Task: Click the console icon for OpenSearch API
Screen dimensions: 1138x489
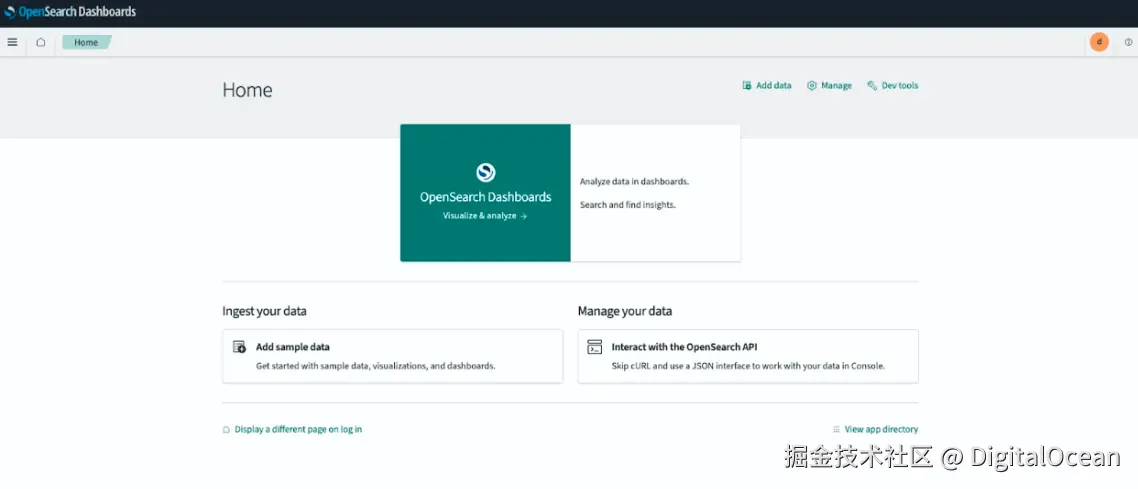Action: (594, 347)
